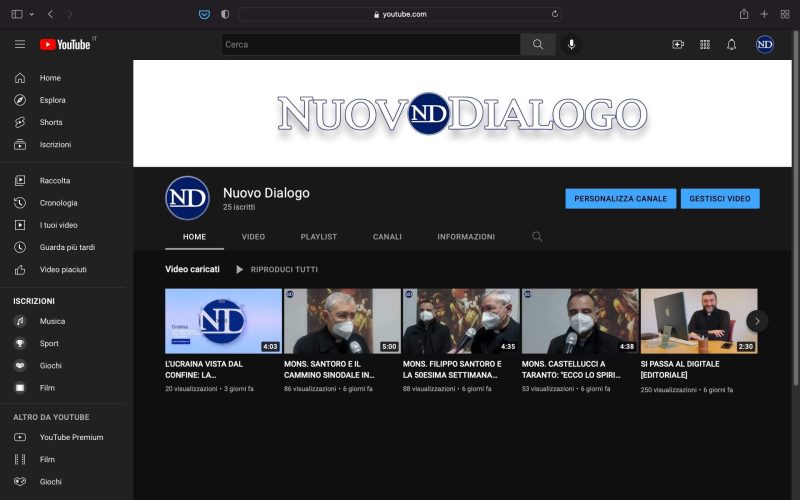
Task: Start voice search with microphone icon
Action: [x=571, y=44]
